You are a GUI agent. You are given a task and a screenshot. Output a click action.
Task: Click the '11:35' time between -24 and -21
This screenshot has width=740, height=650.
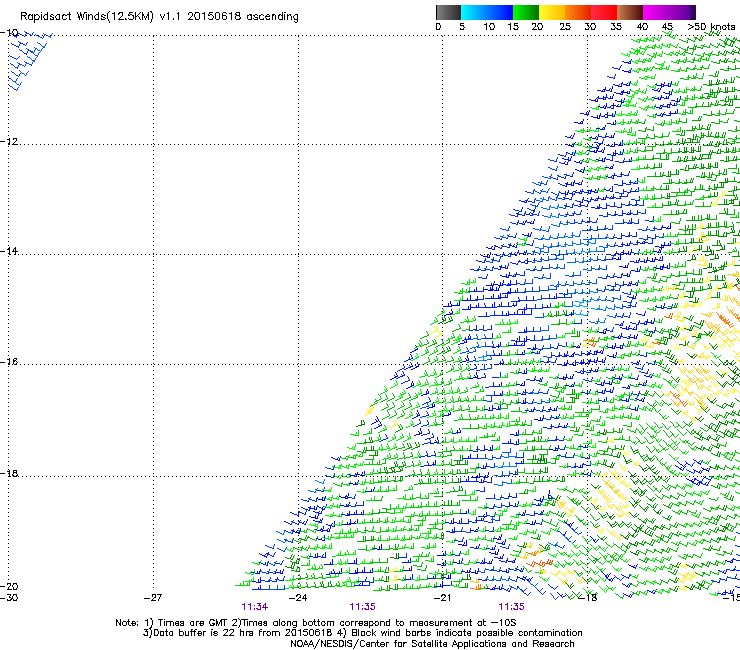362,607
